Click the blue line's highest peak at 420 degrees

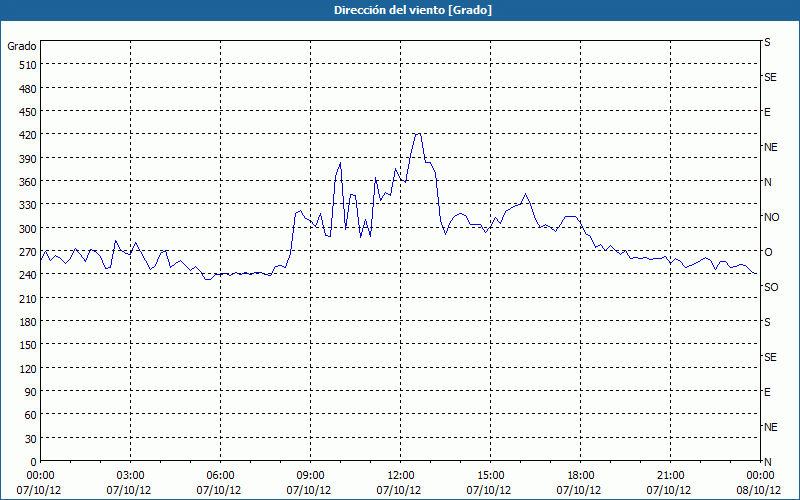point(418,134)
